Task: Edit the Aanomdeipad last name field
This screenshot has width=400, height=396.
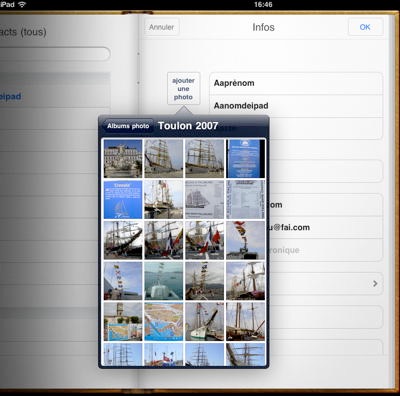Action: 296,106
